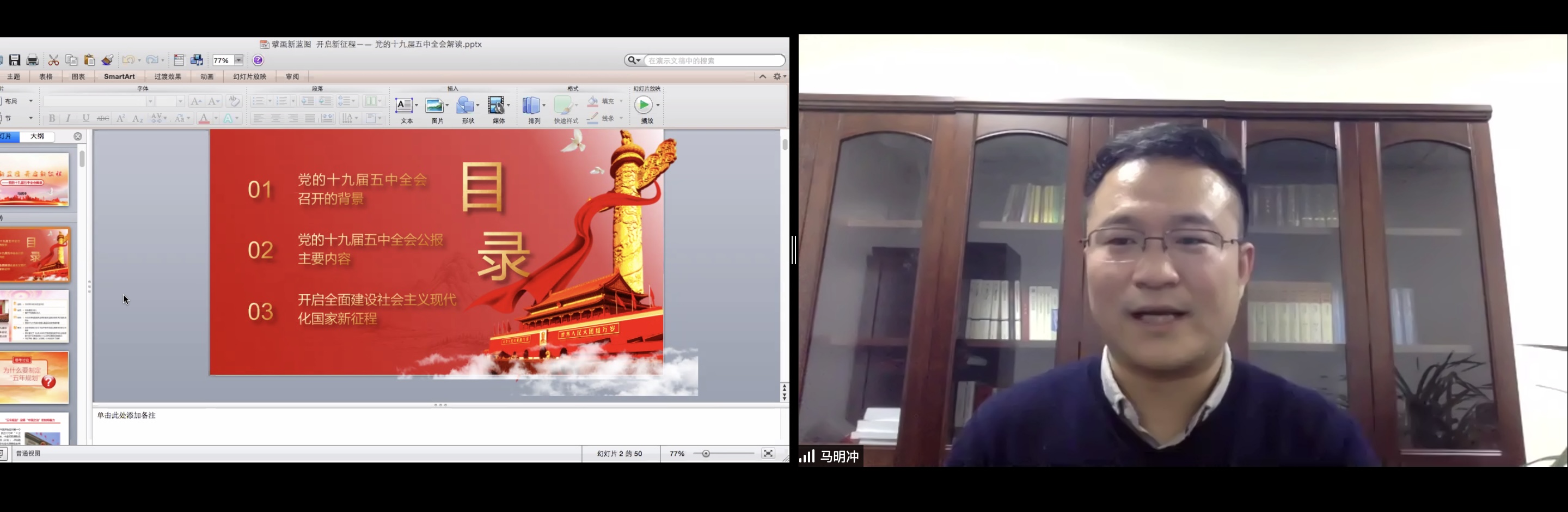1568x512 pixels.
Task: Collapse the ribbon with the chevron arrow
Action: (762, 77)
